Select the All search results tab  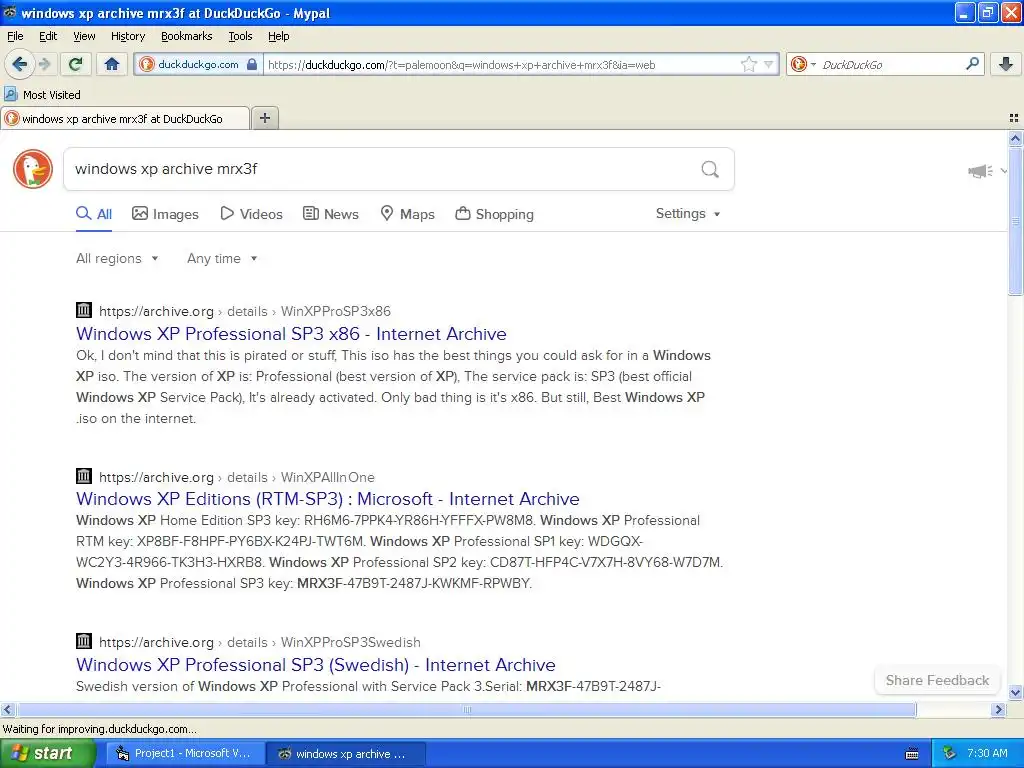pyautogui.click(x=94, y=214)
